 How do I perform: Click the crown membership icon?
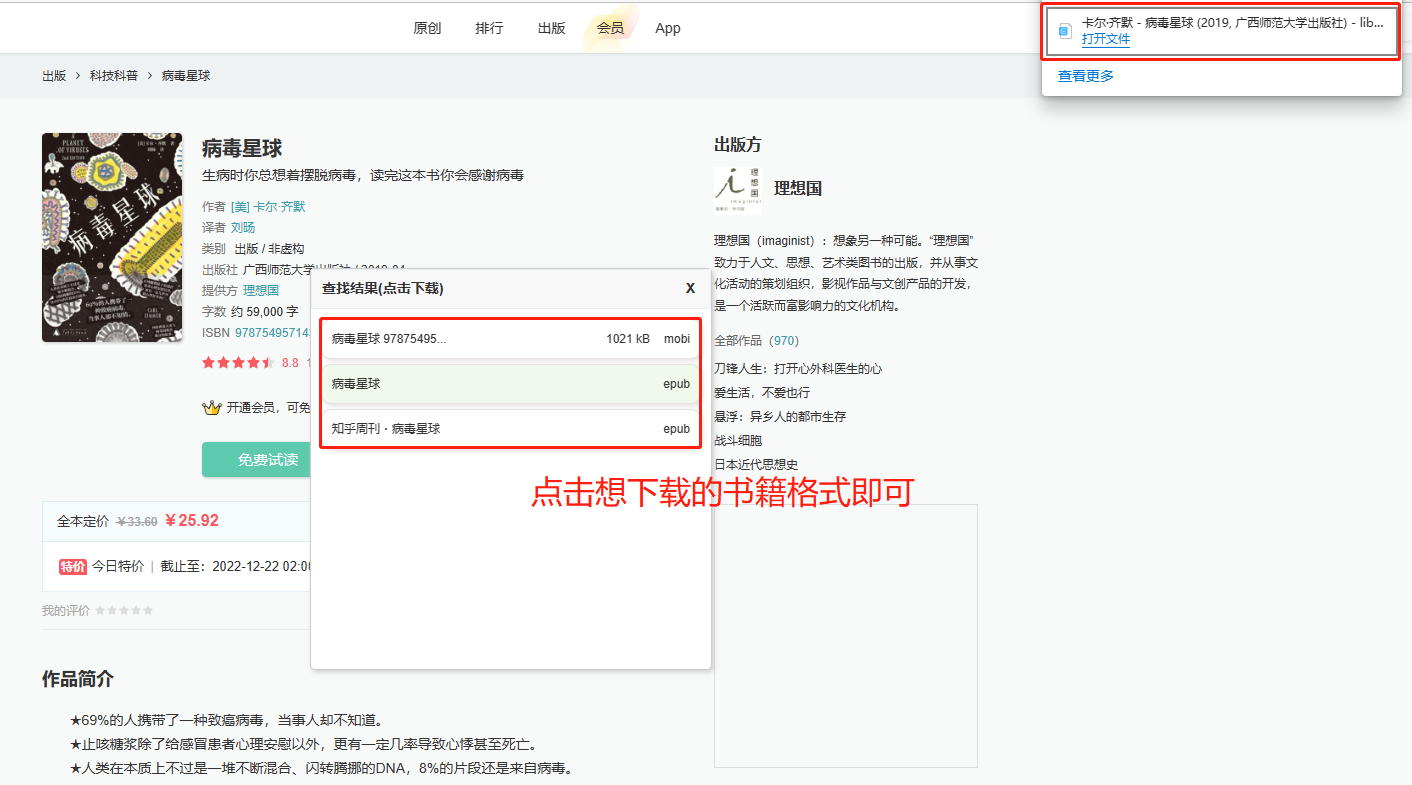212,407
